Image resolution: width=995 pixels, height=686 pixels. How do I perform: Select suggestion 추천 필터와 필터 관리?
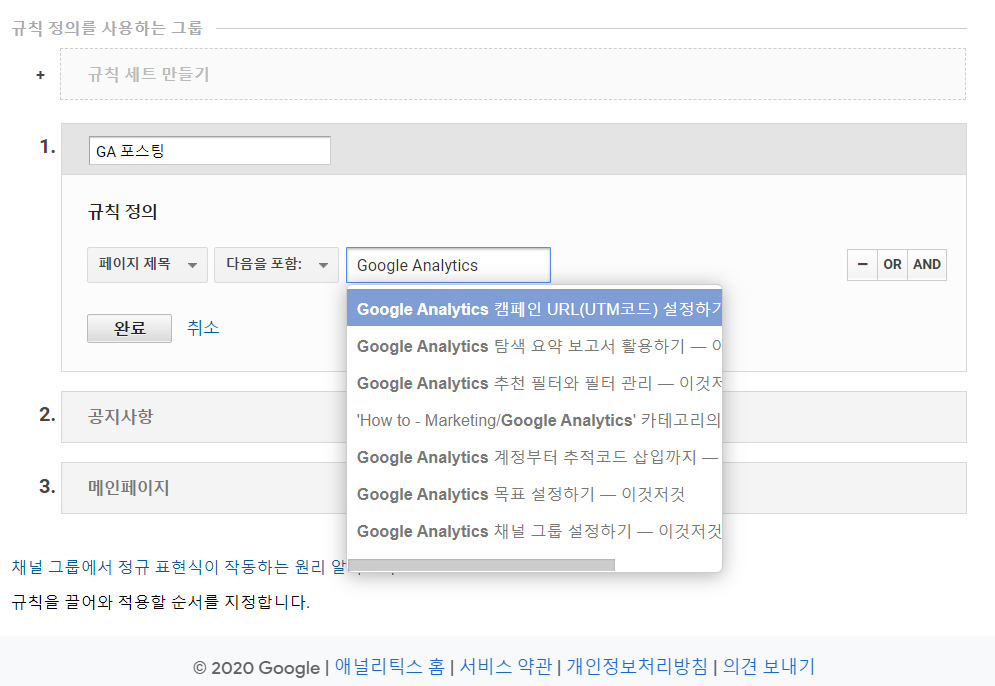[534, 383]
